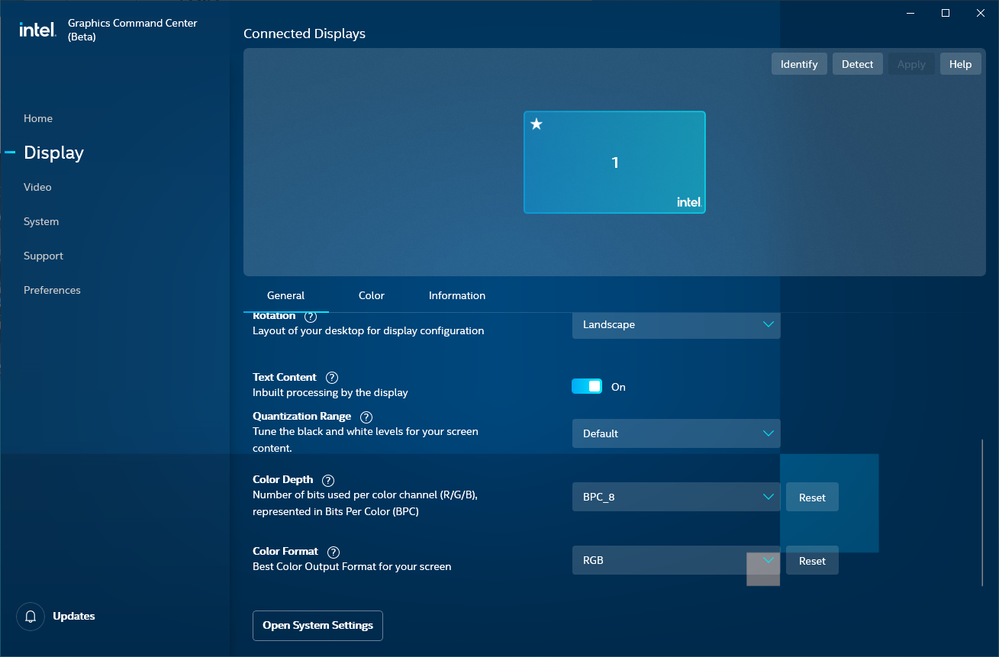Open the Quantization Range dropdown
Viewport: 999px width, 657px height.
[x=676, y=434]
